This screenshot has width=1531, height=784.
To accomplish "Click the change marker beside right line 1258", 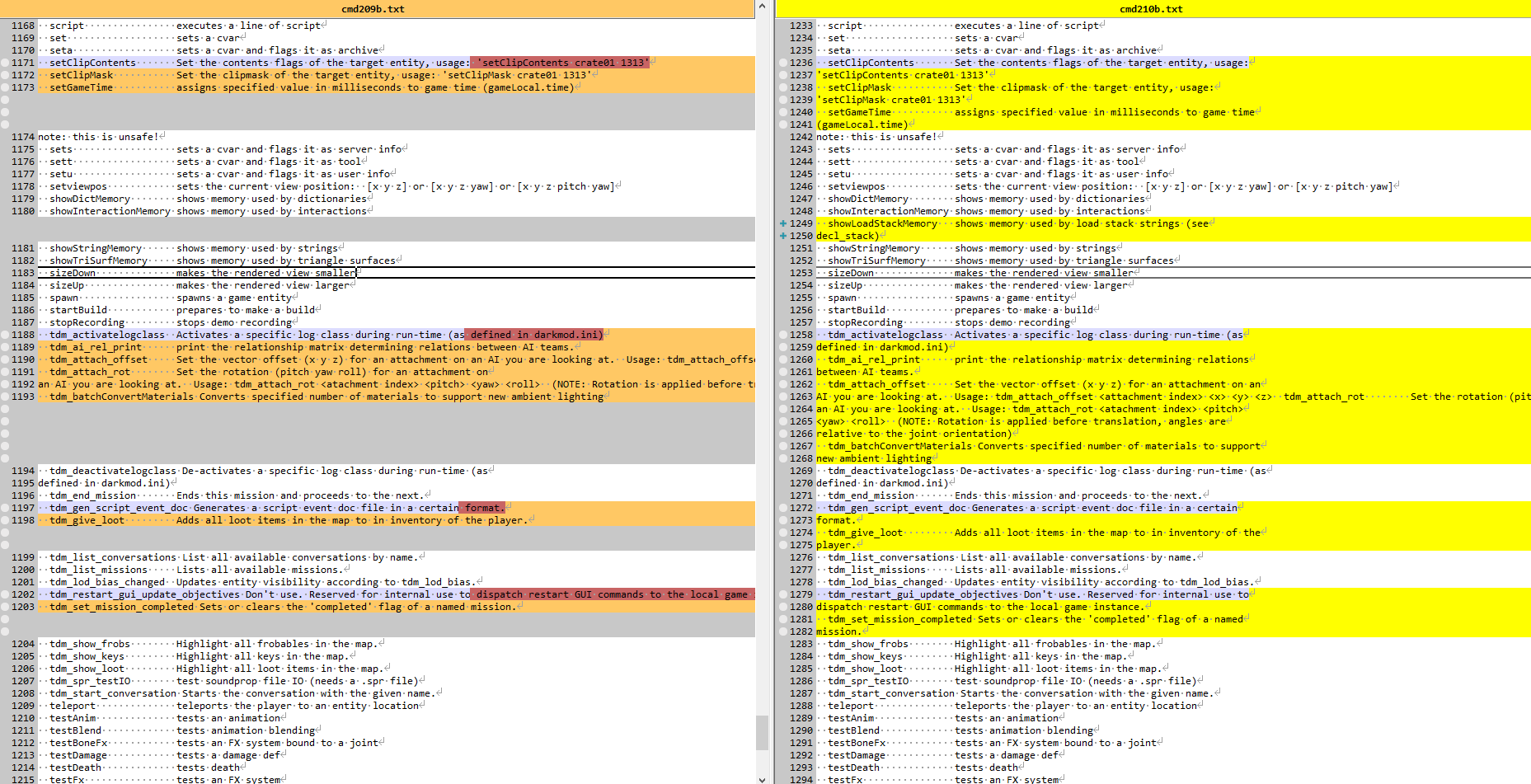I will pyautogui.click(x=782, y=335).
